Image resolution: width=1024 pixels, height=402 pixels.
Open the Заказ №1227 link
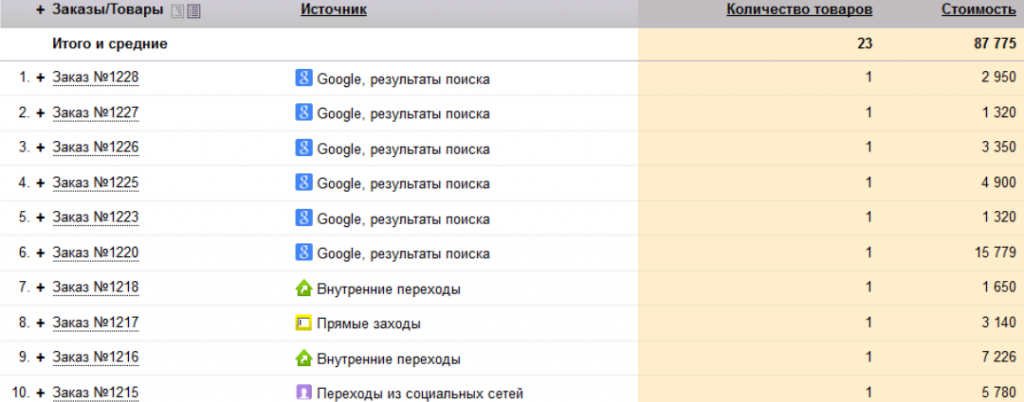(x=95, y=113)
